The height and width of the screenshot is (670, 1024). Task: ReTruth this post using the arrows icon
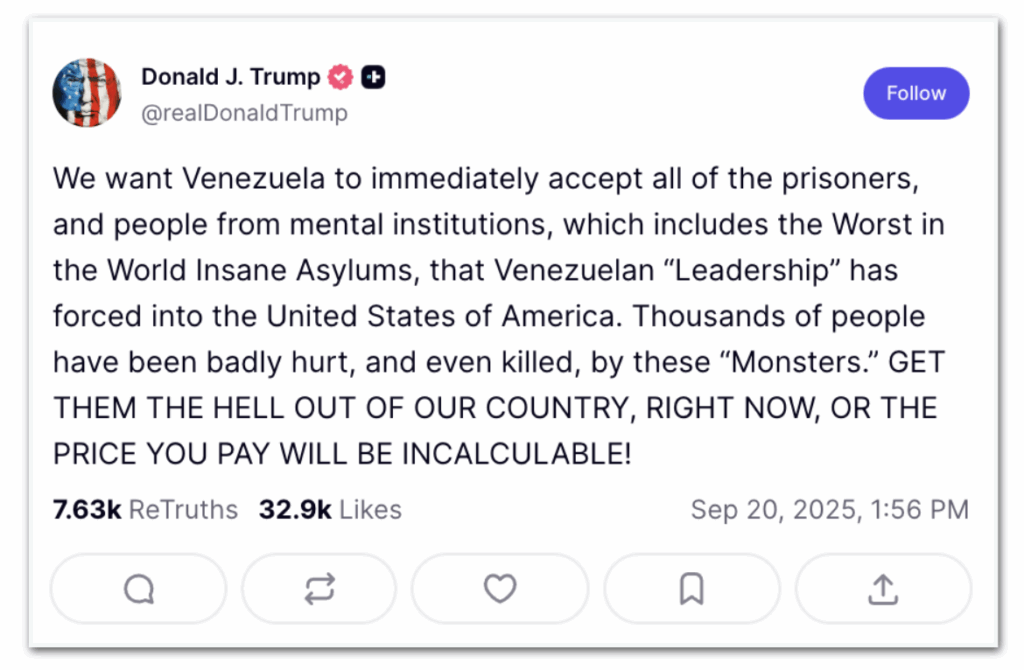tap(319, 589)
